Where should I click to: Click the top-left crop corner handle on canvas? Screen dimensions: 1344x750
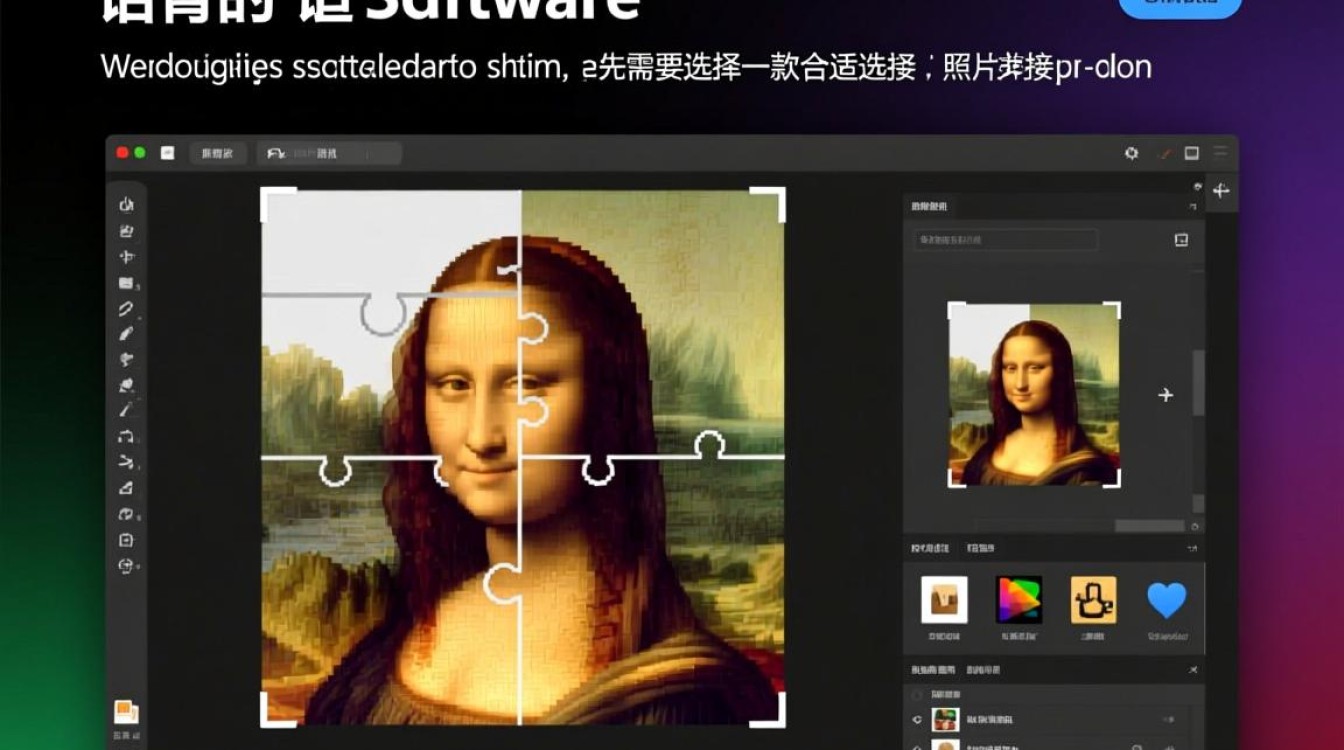(278, 204)
